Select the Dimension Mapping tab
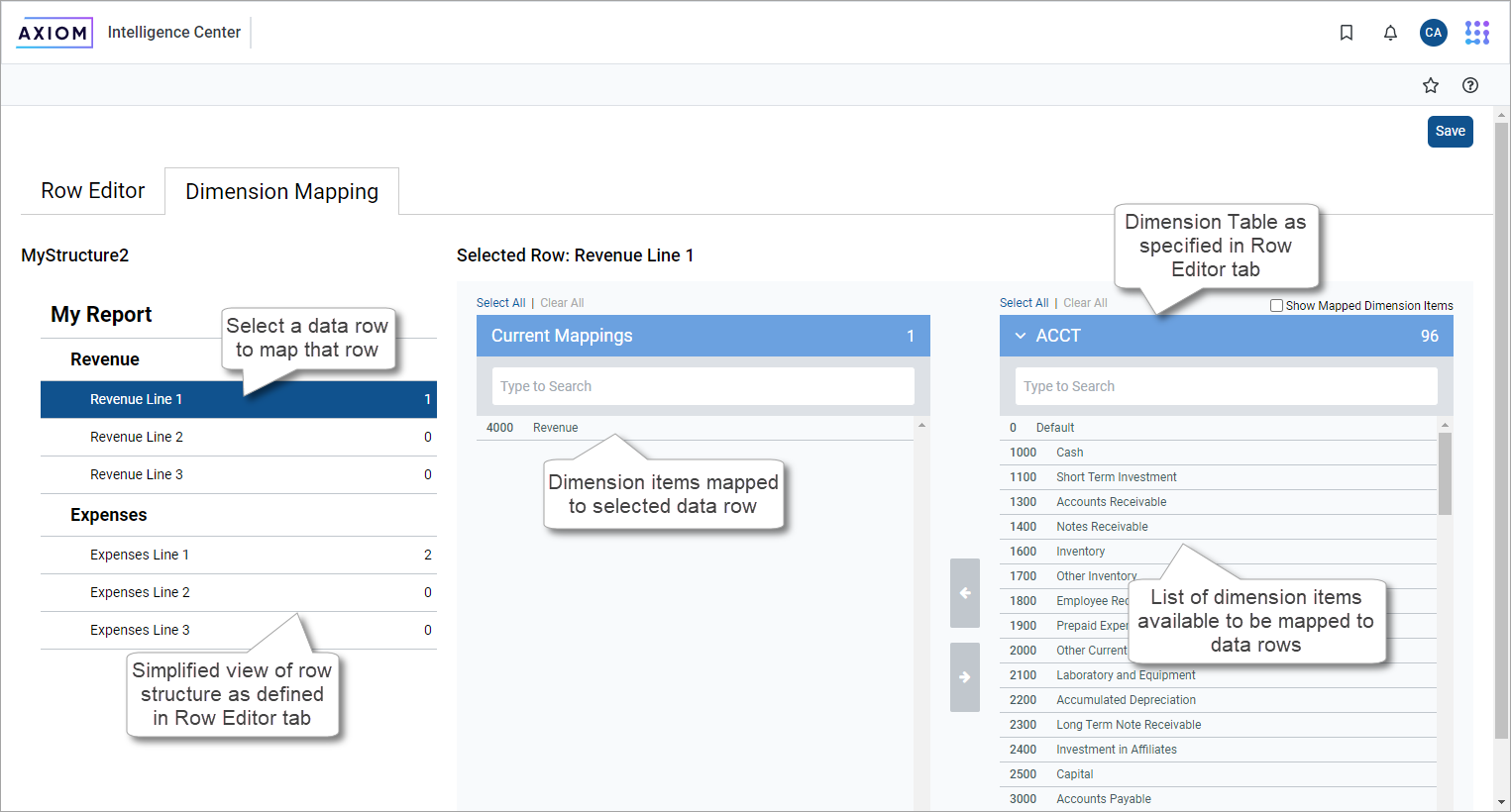Image resolution: width=1511 pixels, height=812 pixels. (x=281, y=192)
